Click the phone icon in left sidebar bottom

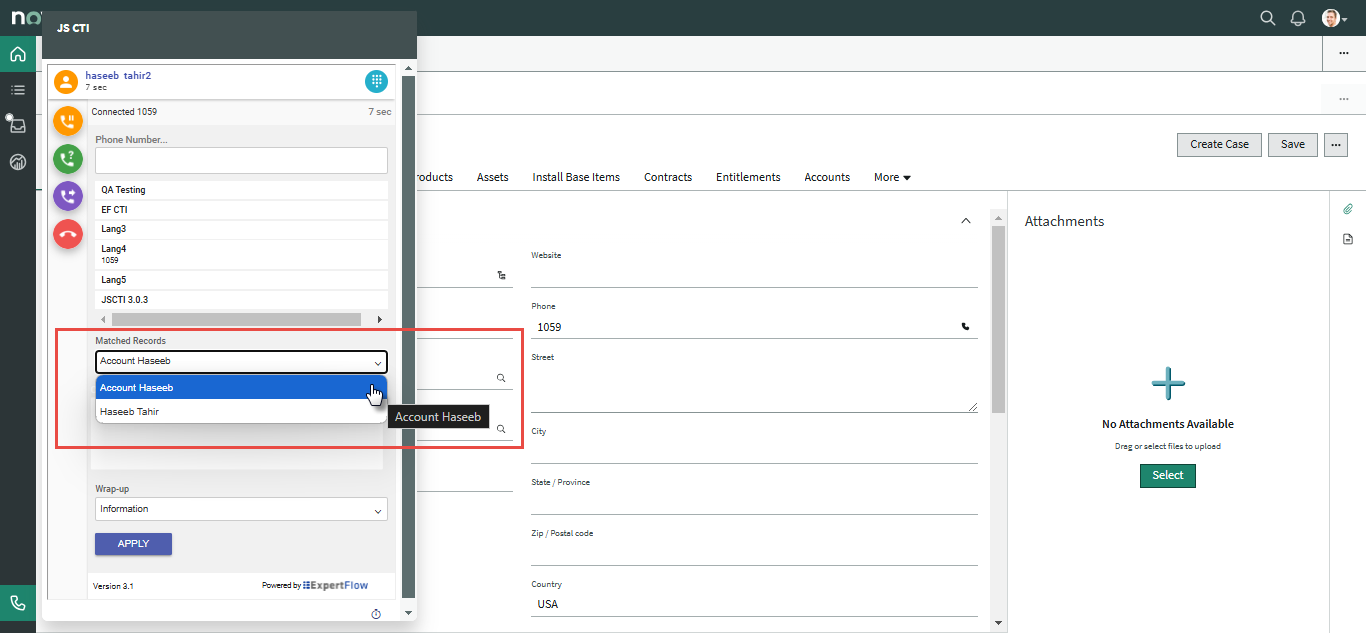pos(18,603)
